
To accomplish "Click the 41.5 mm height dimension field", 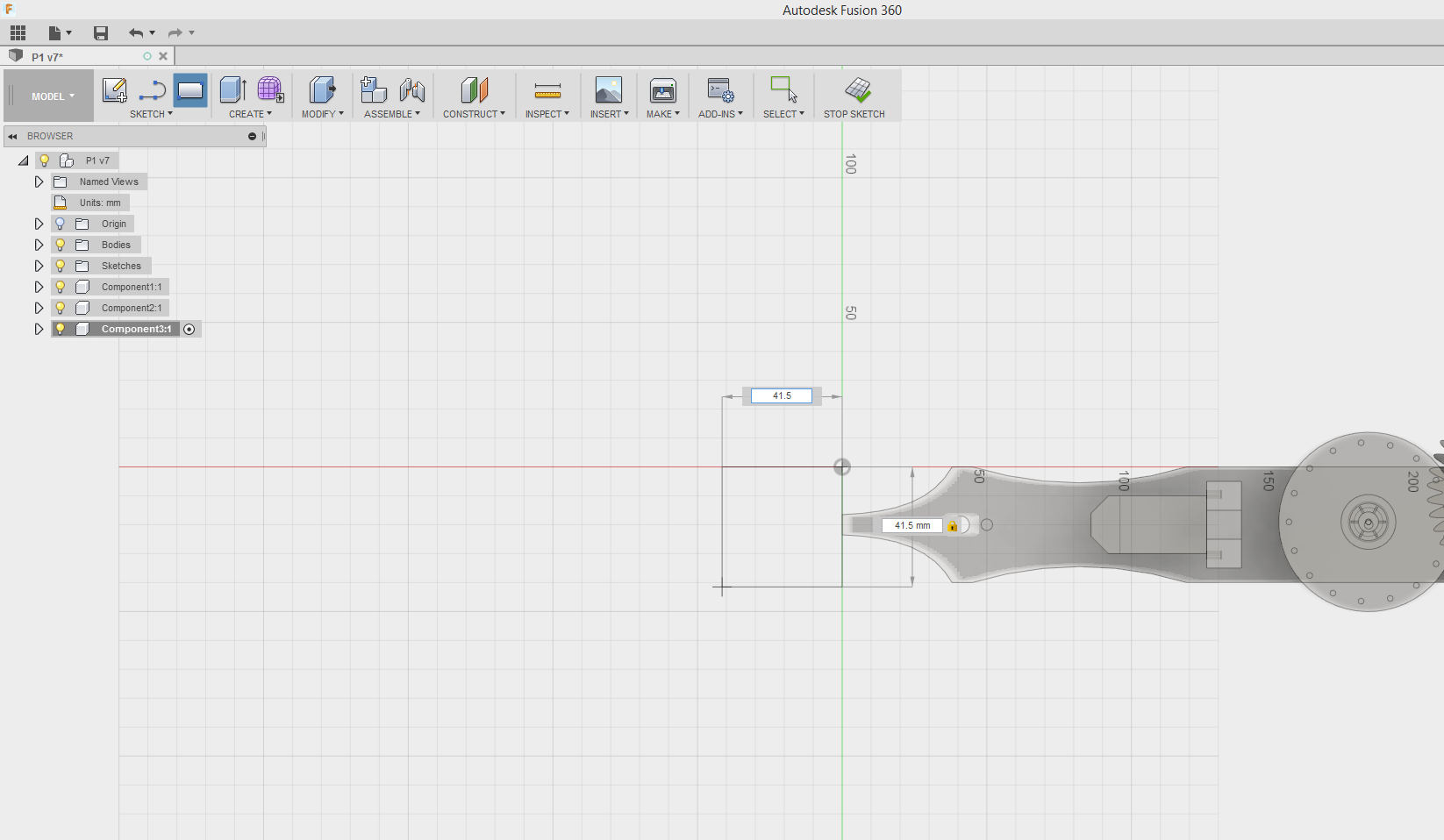I will point(912,525).
